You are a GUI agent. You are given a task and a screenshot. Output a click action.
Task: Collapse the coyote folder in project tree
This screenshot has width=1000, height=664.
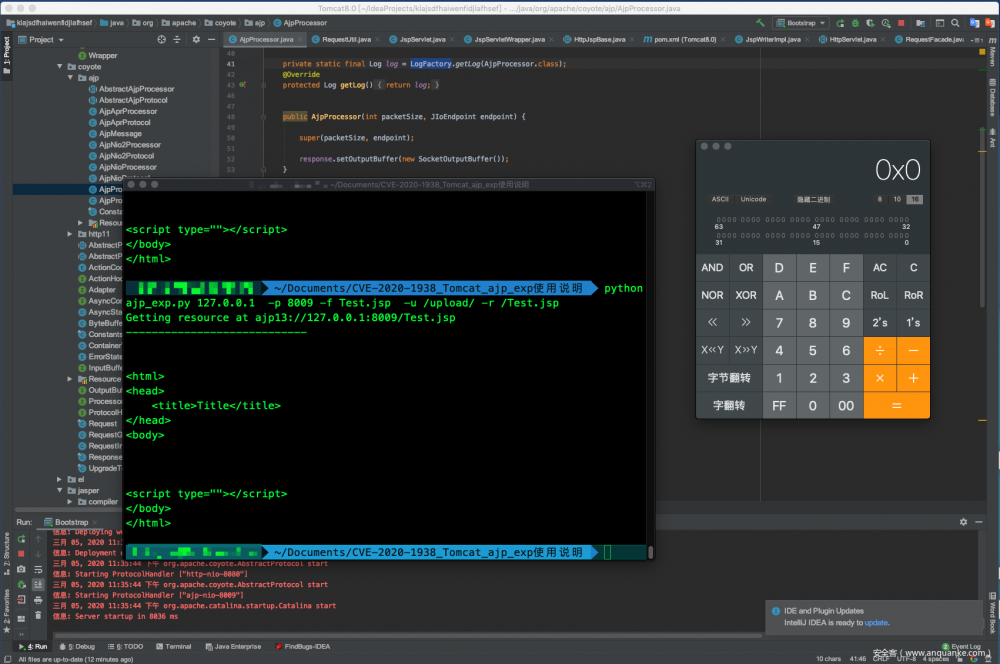(59, 67)
